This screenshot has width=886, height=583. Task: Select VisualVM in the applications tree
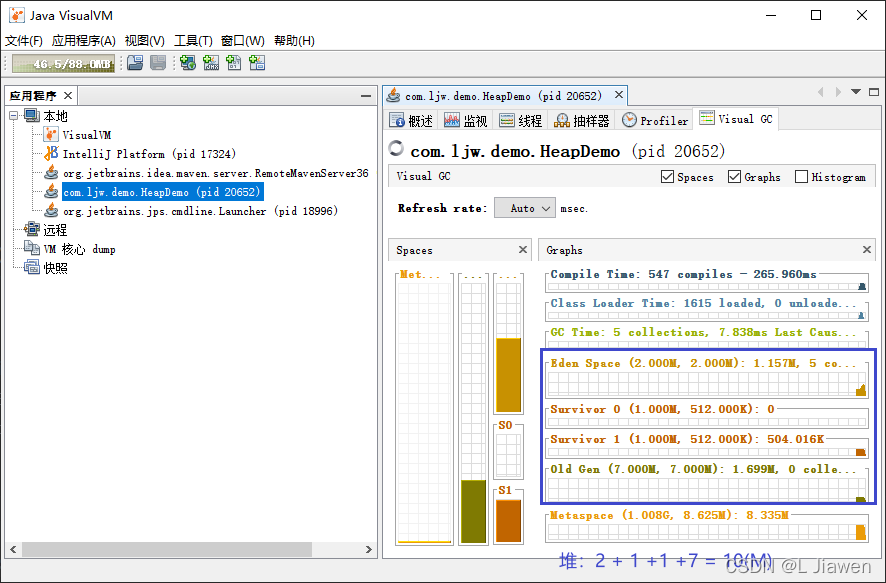[87, 135]
